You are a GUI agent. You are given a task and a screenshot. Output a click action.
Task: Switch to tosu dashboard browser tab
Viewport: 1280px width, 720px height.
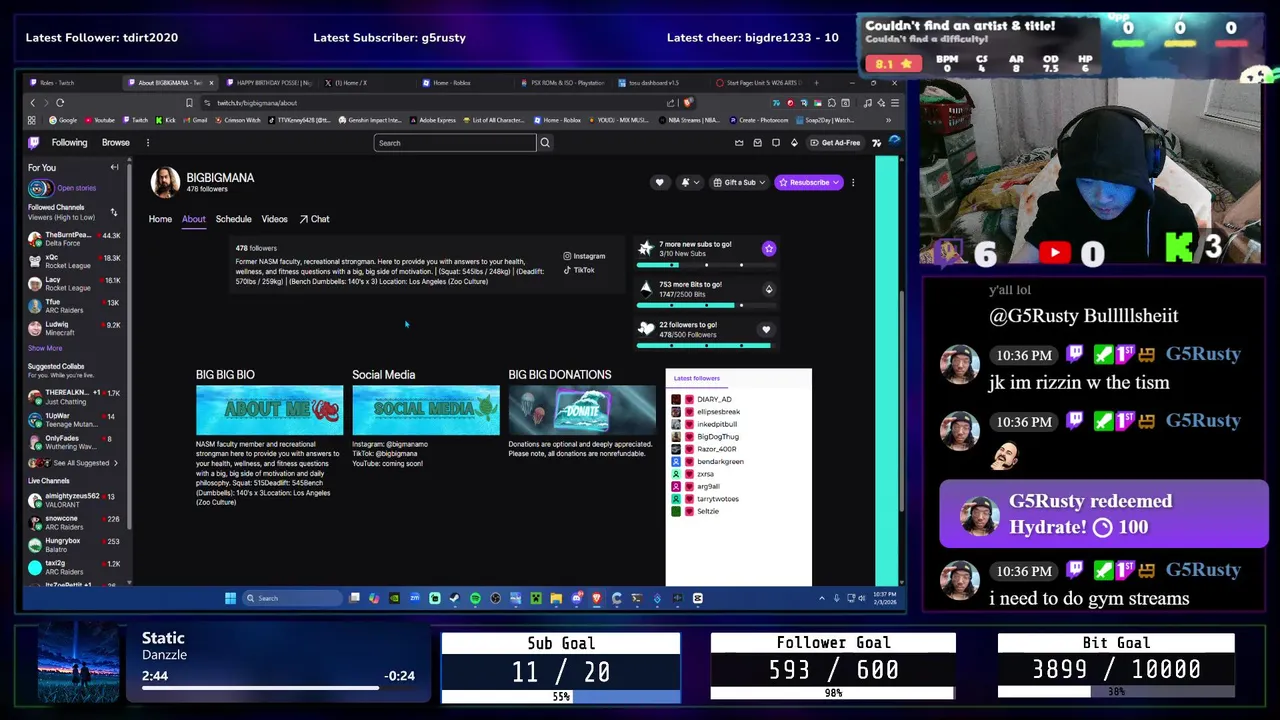[660, 83]
